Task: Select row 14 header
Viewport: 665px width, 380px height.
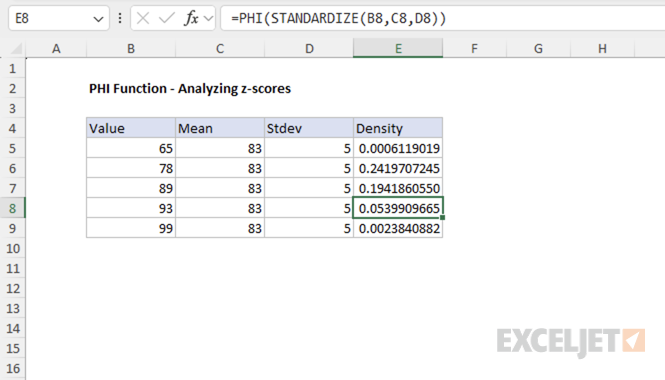Action: point(12,328)
